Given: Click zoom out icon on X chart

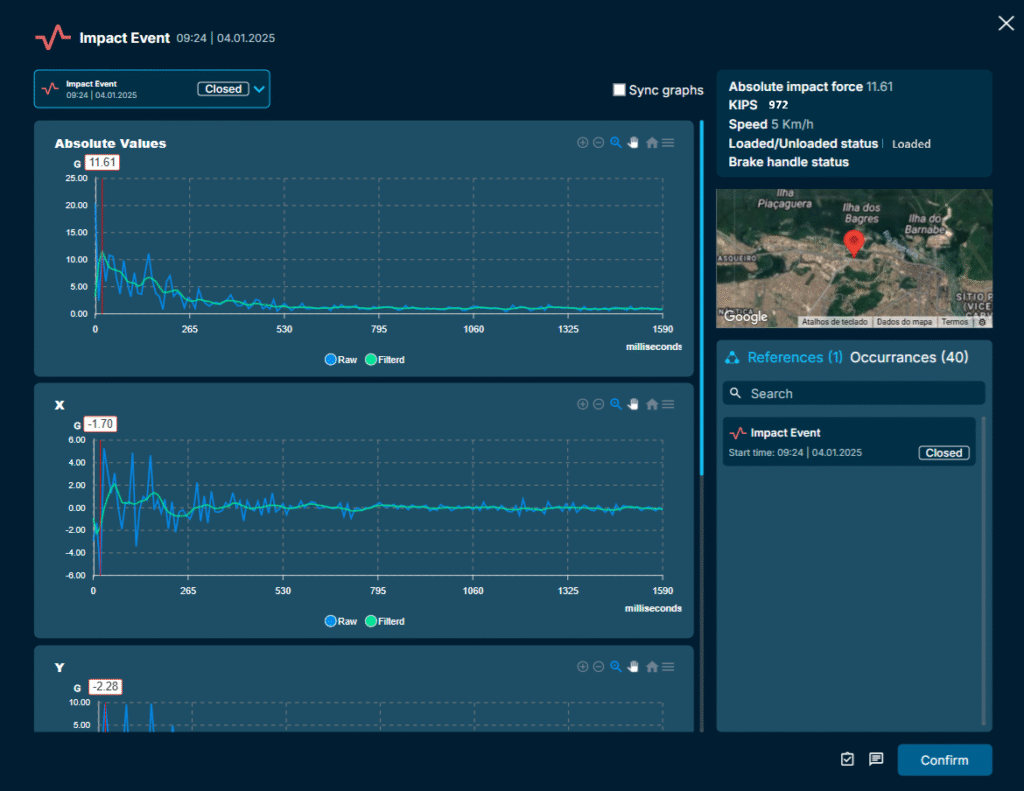Looking at the screenshot, I should point(598,405).
